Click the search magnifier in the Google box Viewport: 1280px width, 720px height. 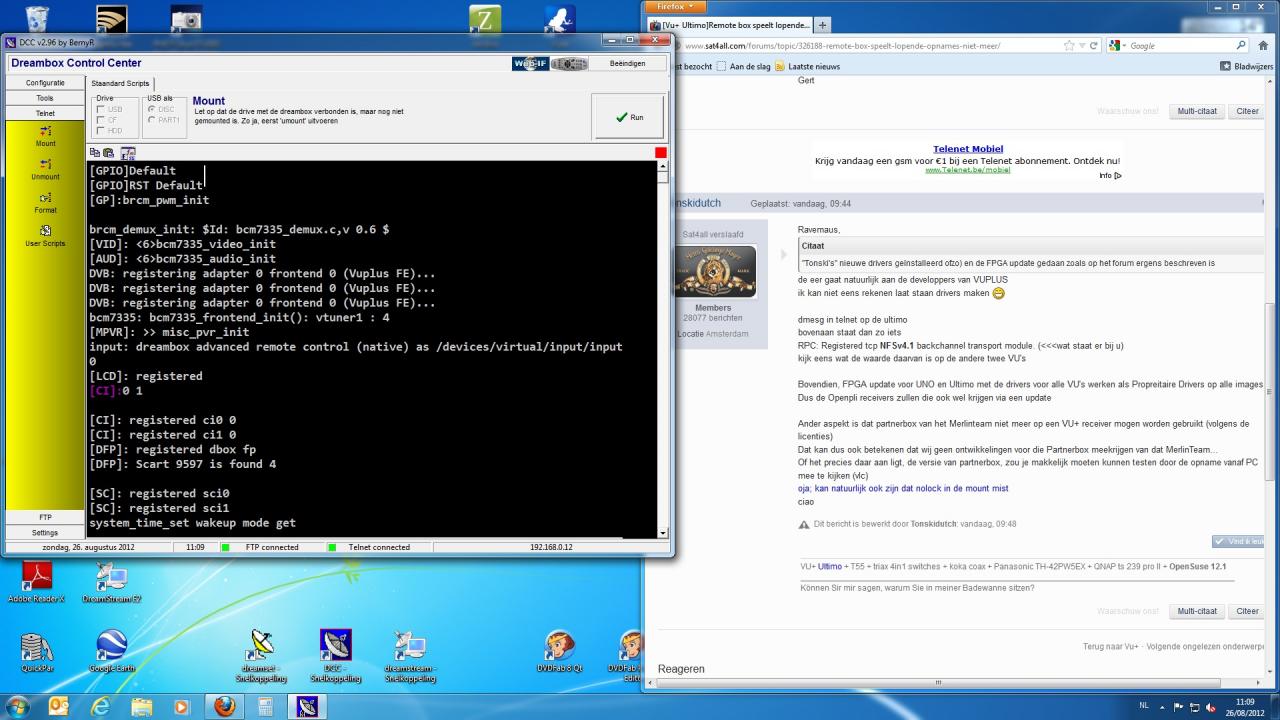coord(1241,45)
